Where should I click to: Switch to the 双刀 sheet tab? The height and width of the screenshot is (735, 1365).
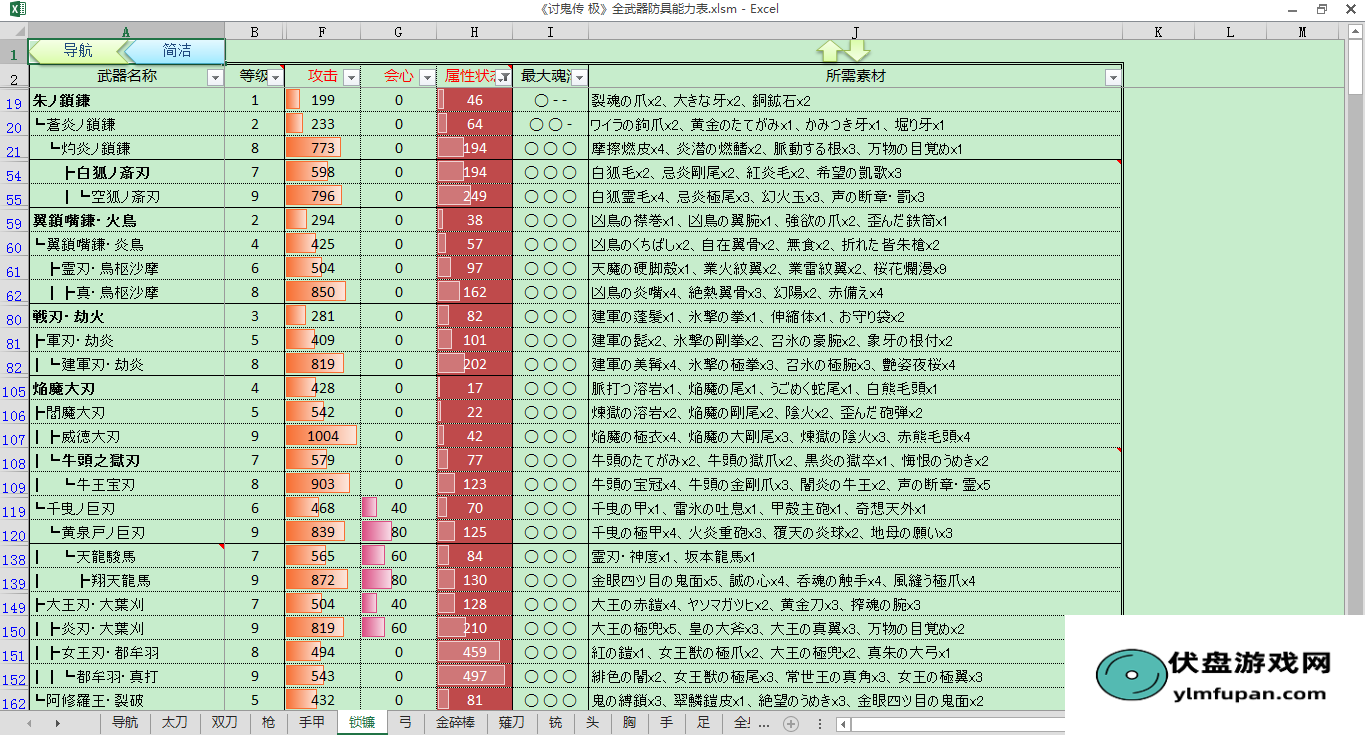[224, 722]
